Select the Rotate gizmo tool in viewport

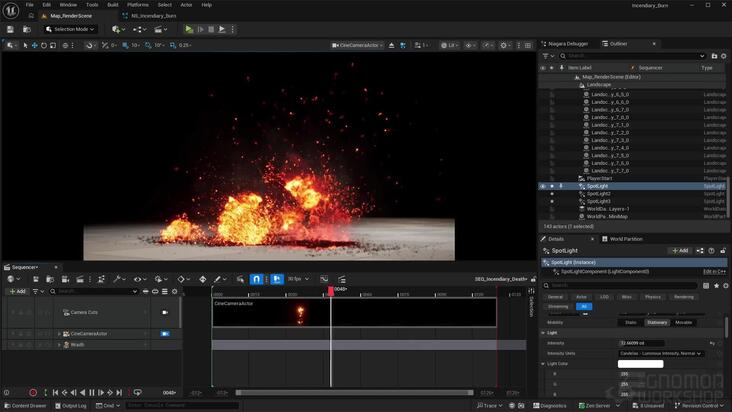(x=43, y=45)
